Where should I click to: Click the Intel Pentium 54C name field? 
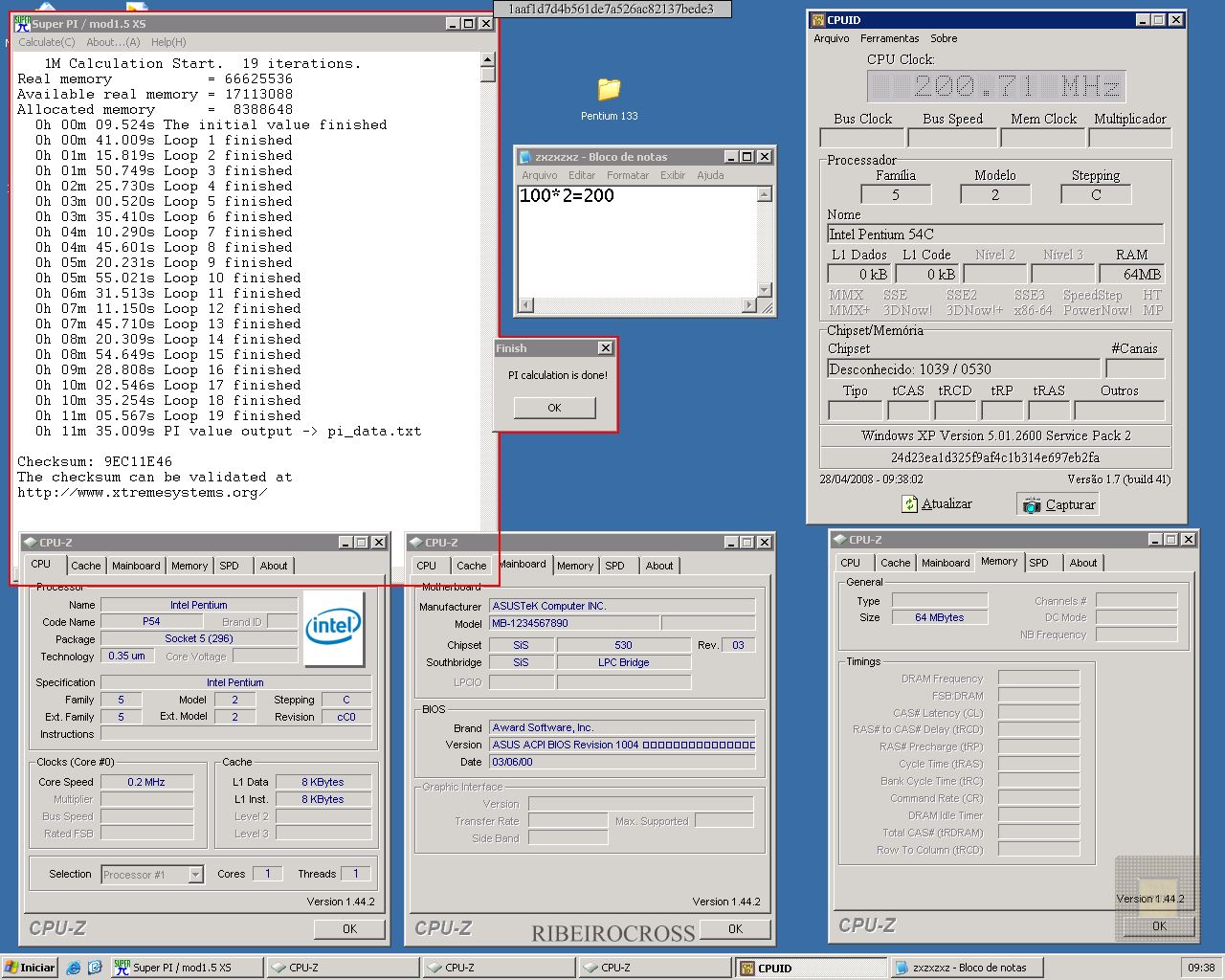coord(995,234)
